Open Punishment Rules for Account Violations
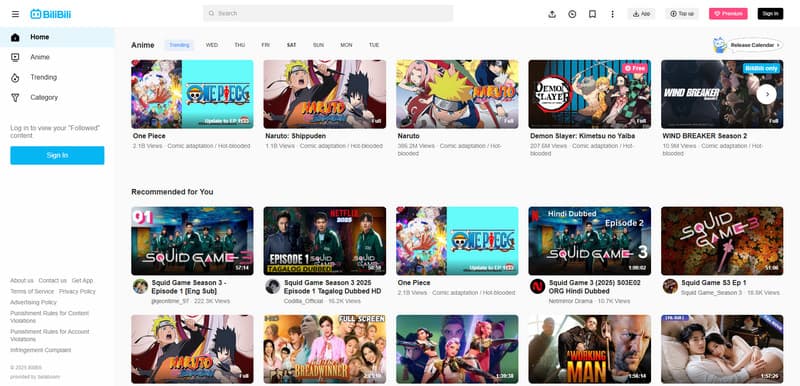The height and width of the screenshot is (386, 800). pos(50,335)
